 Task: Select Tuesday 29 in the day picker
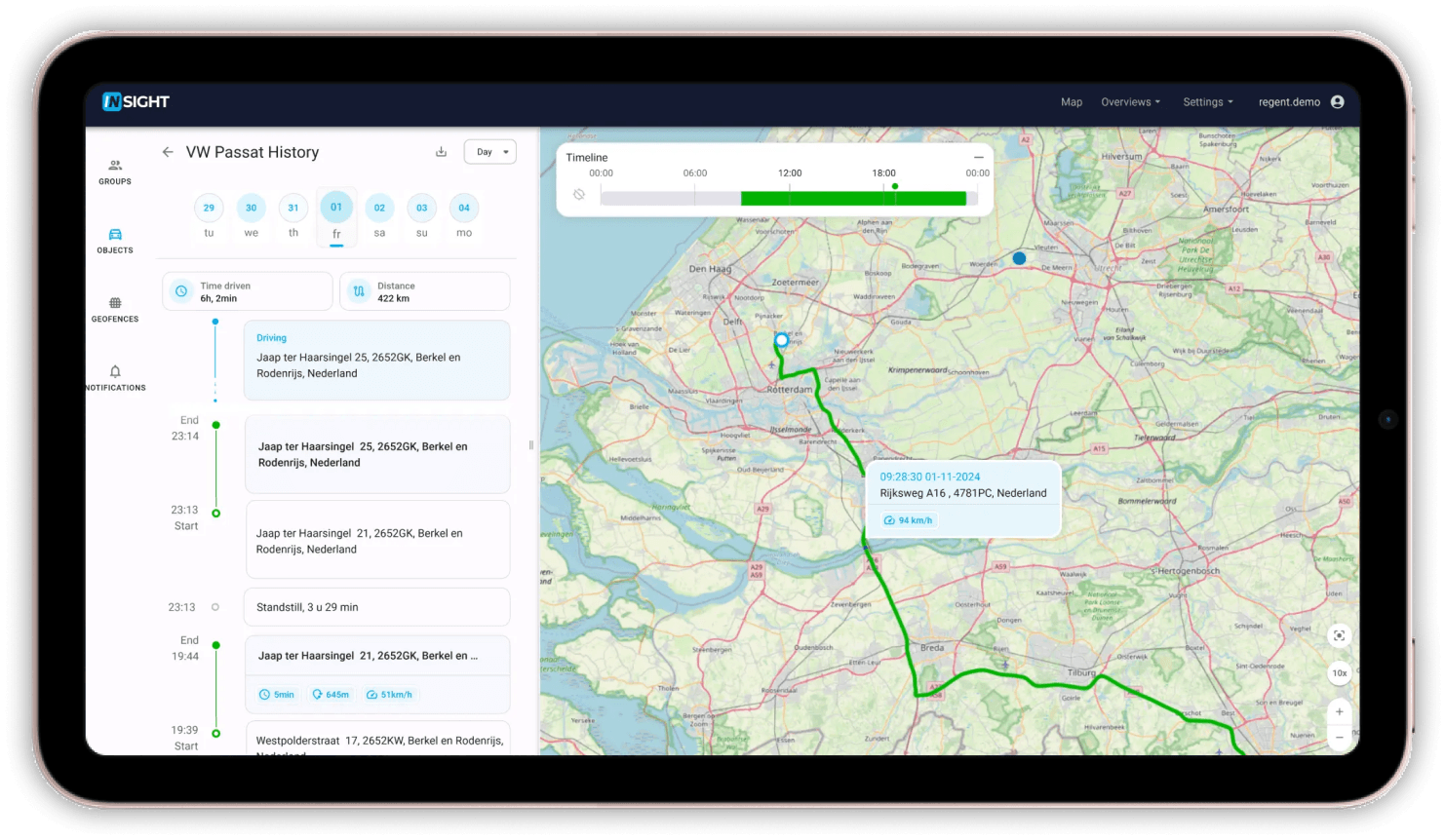pos(209,208)
